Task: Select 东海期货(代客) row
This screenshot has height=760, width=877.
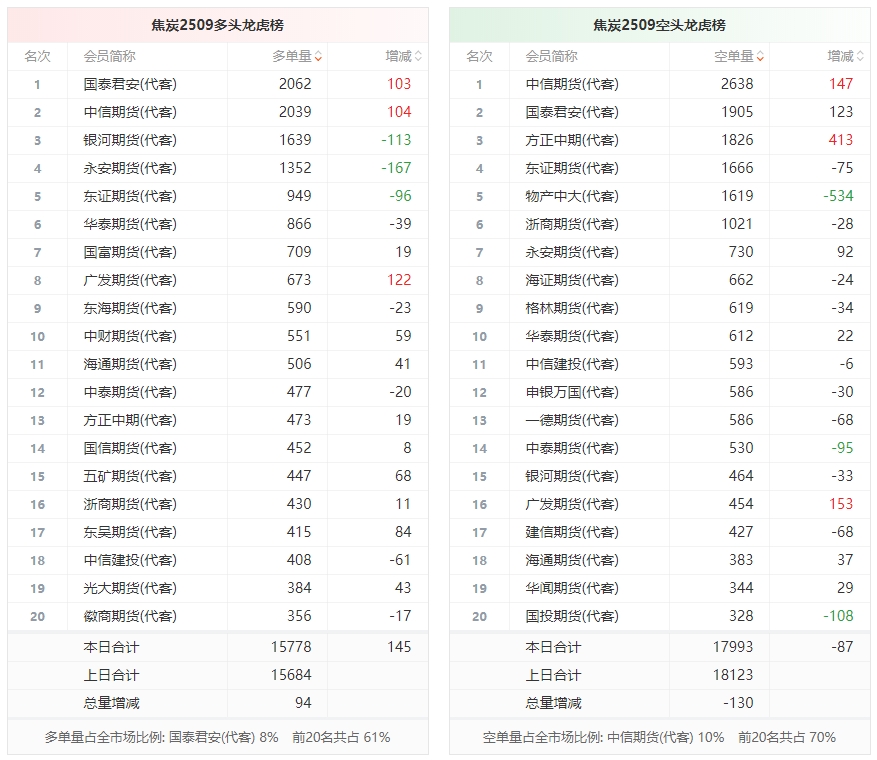Action: click(218, 308)
